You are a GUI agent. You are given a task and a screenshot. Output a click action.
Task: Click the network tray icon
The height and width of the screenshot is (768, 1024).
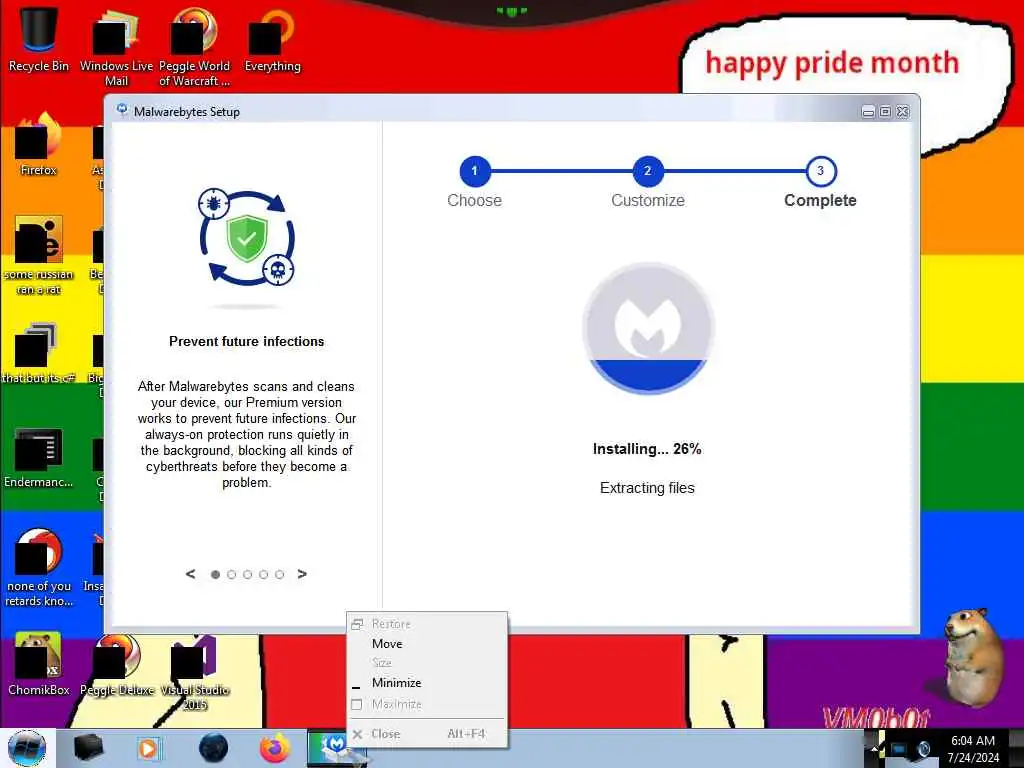point(899,748)
